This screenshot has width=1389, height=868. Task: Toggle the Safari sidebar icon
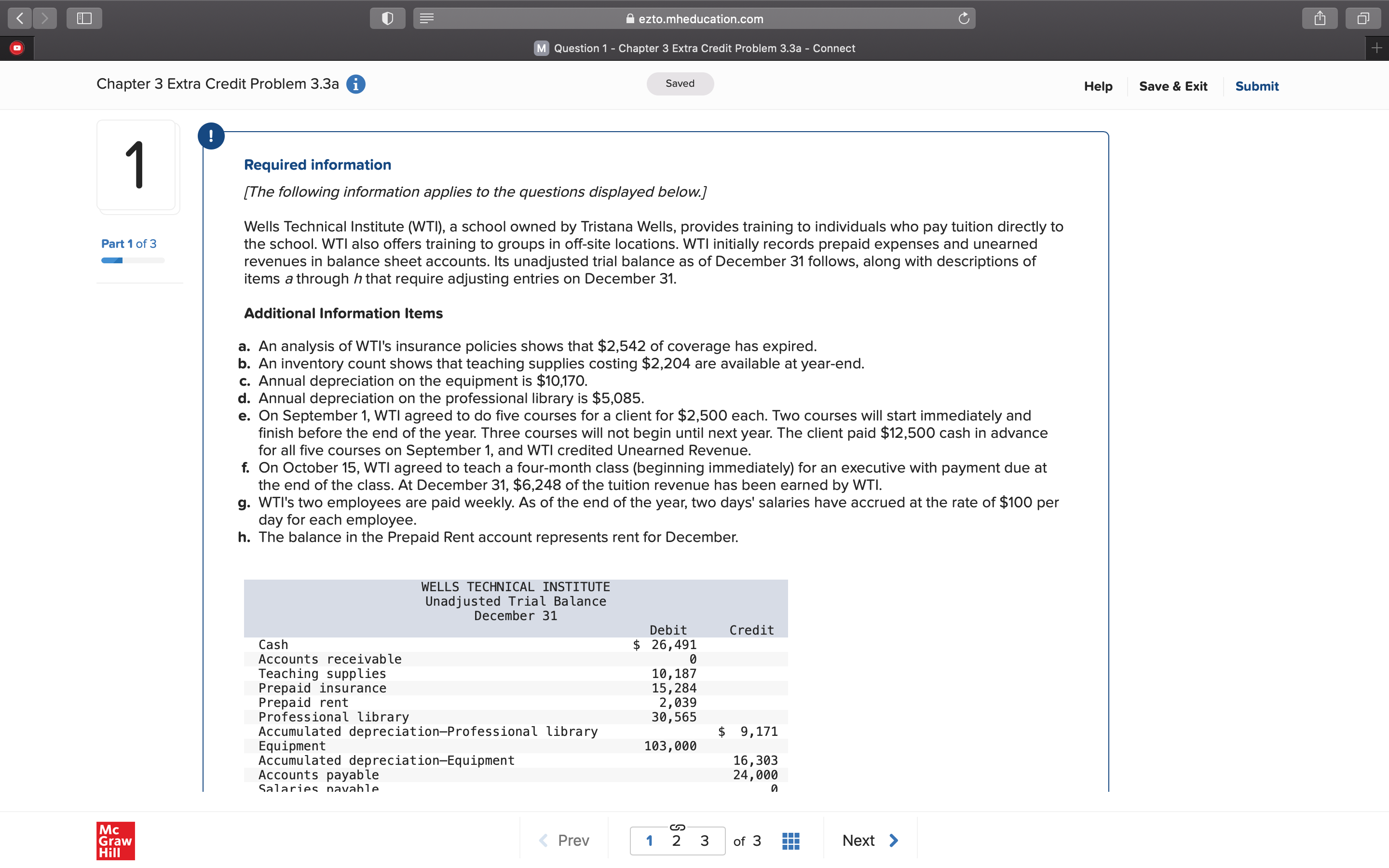point(84,18)
